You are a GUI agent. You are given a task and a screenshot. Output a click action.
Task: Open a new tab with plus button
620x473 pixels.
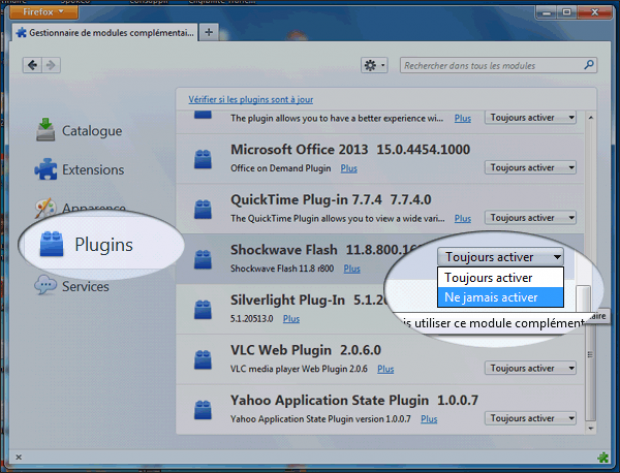[209, 32]
